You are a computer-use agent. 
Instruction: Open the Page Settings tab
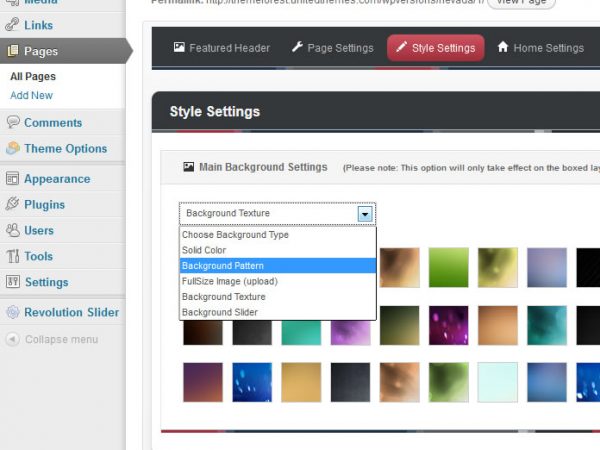[x=332, y=48]
